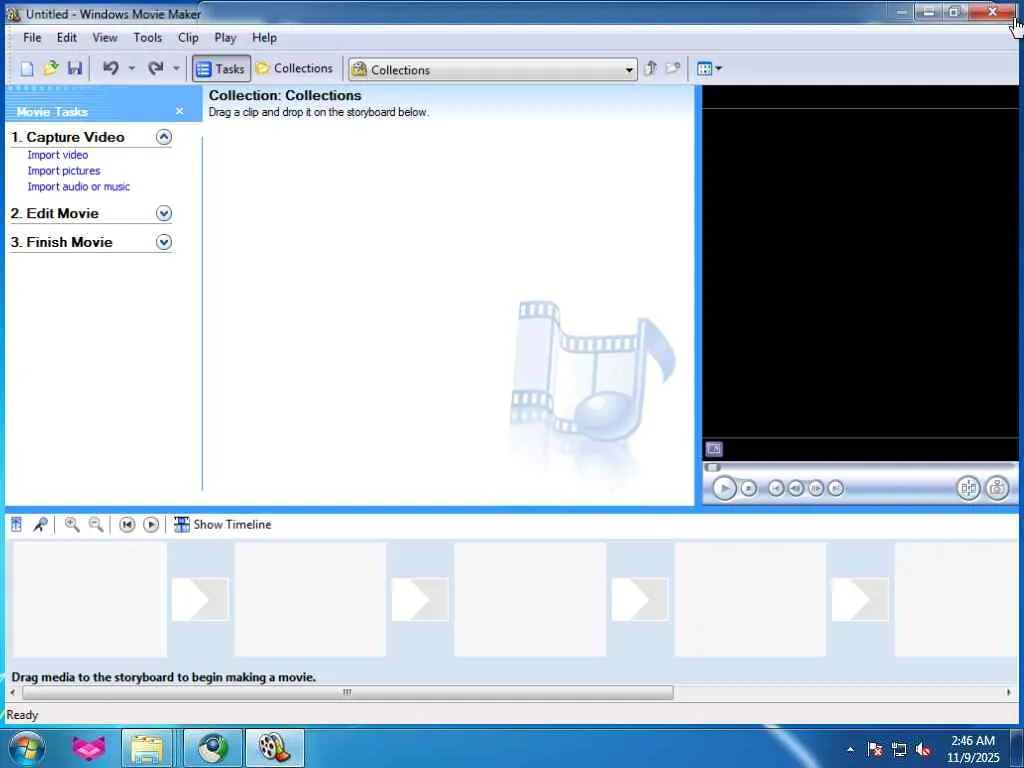Click the Import pictures link

point(64,170)
